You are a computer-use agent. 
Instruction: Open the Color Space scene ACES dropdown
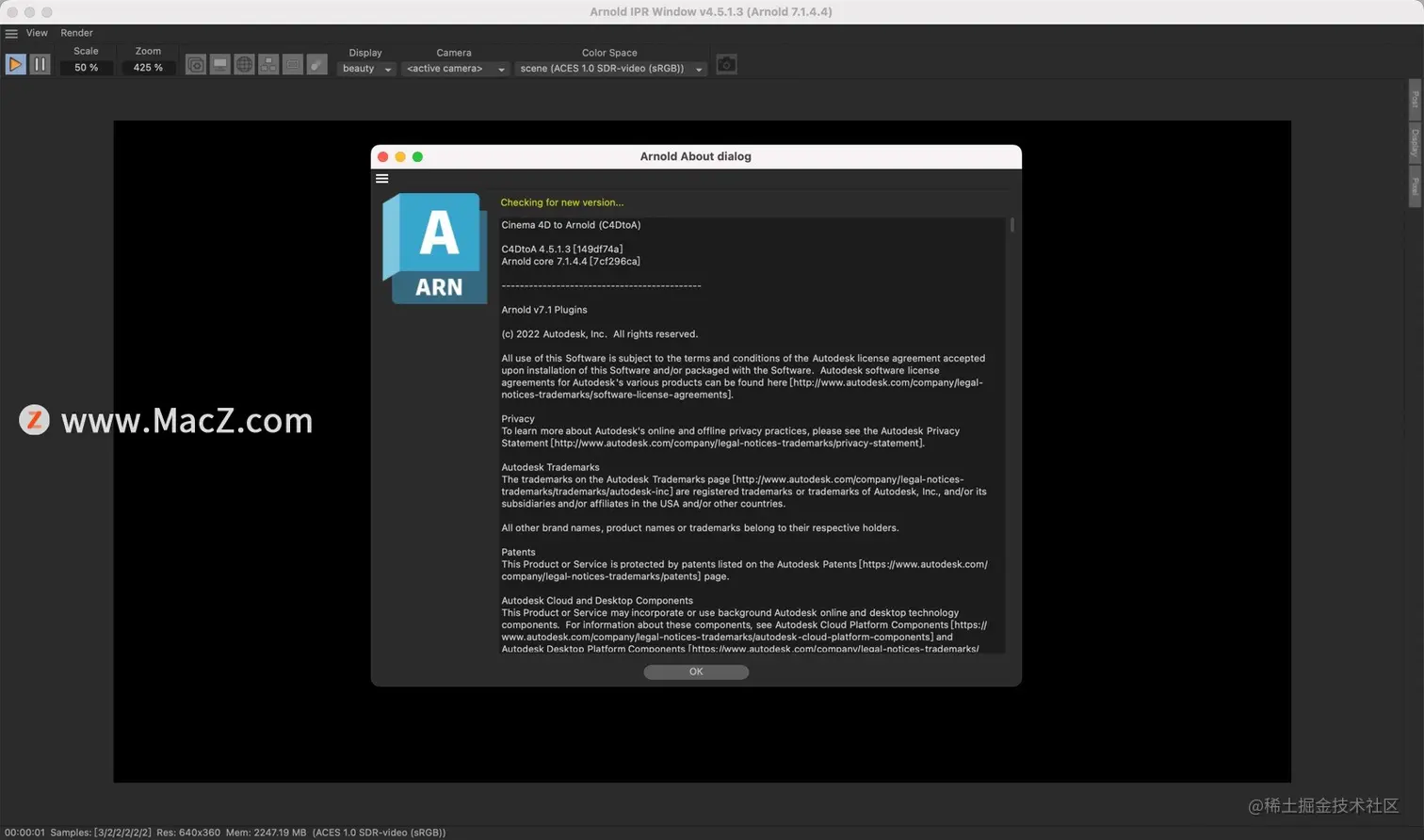click(611, 69)
